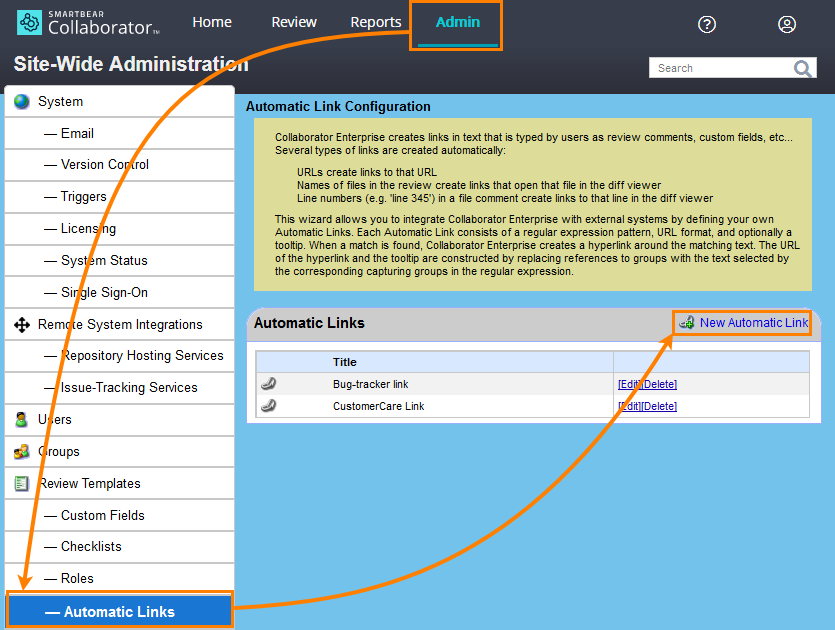Focus the Search input field
This screenshot has width=835, height=630.
click(x=720, y=68)
